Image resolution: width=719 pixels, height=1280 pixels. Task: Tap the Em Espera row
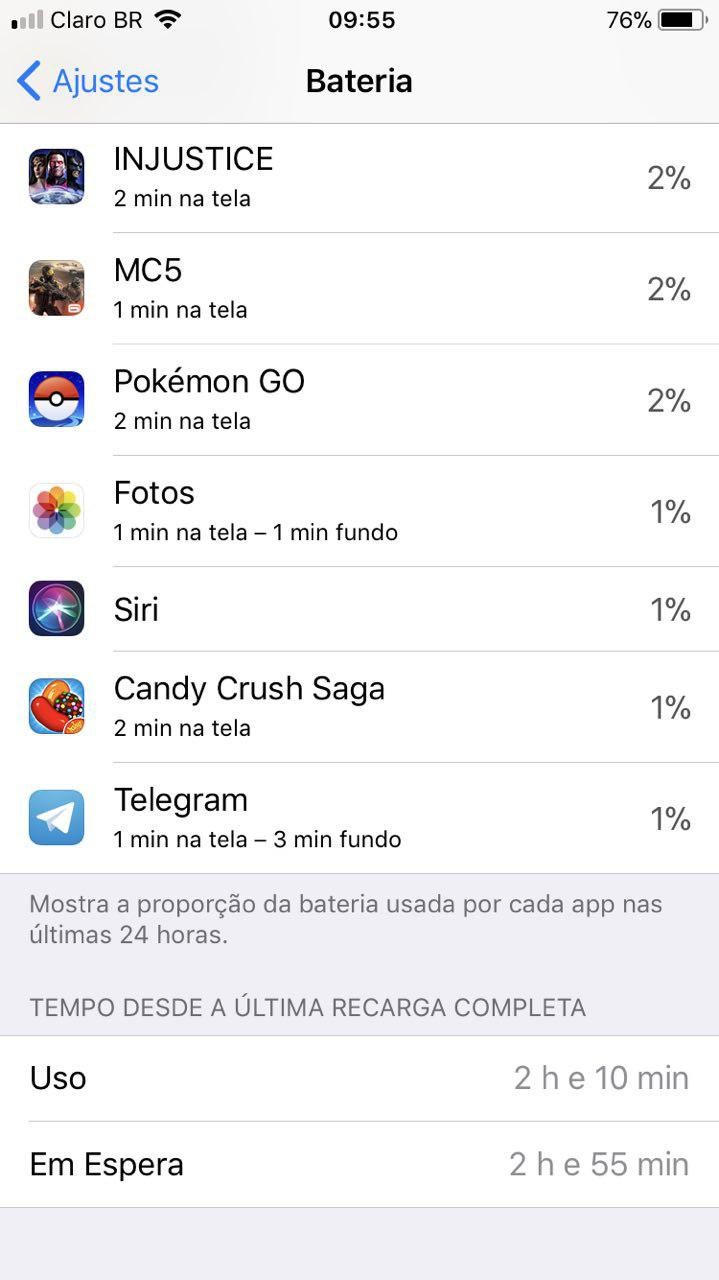pyautogui.click(x=359, y=1164)
